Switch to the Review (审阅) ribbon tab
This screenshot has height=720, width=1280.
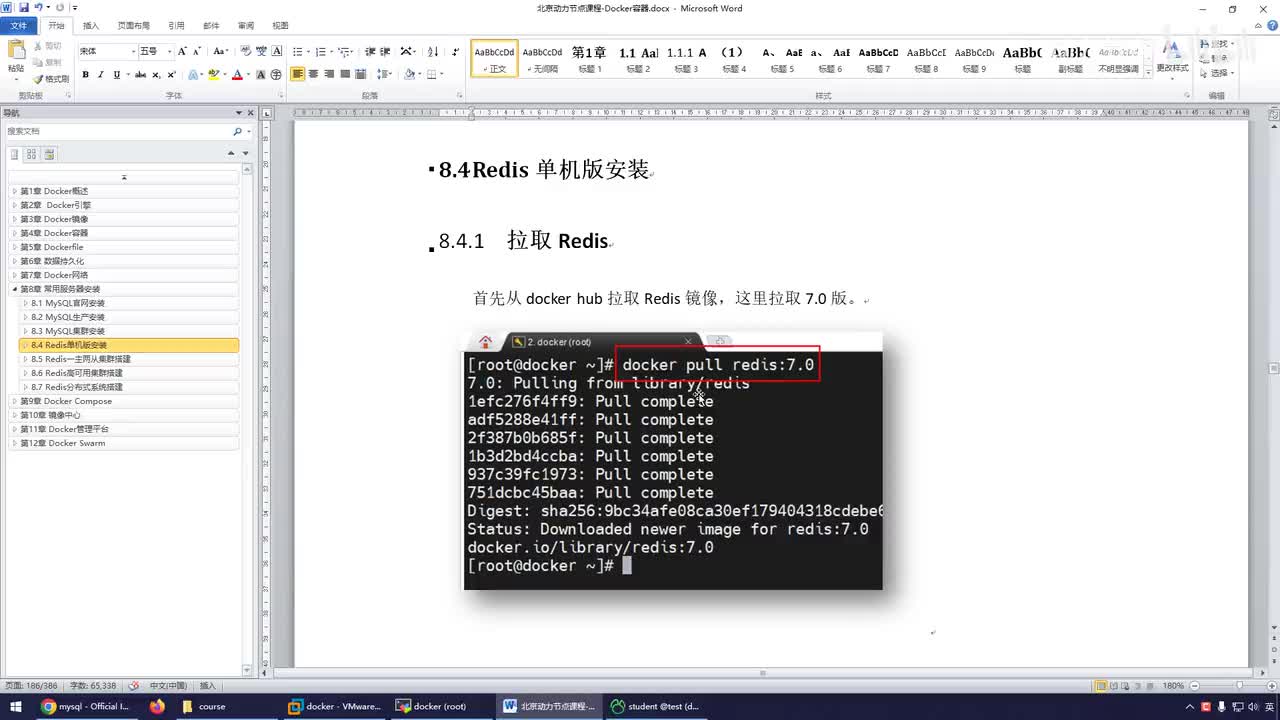point(245,26)
